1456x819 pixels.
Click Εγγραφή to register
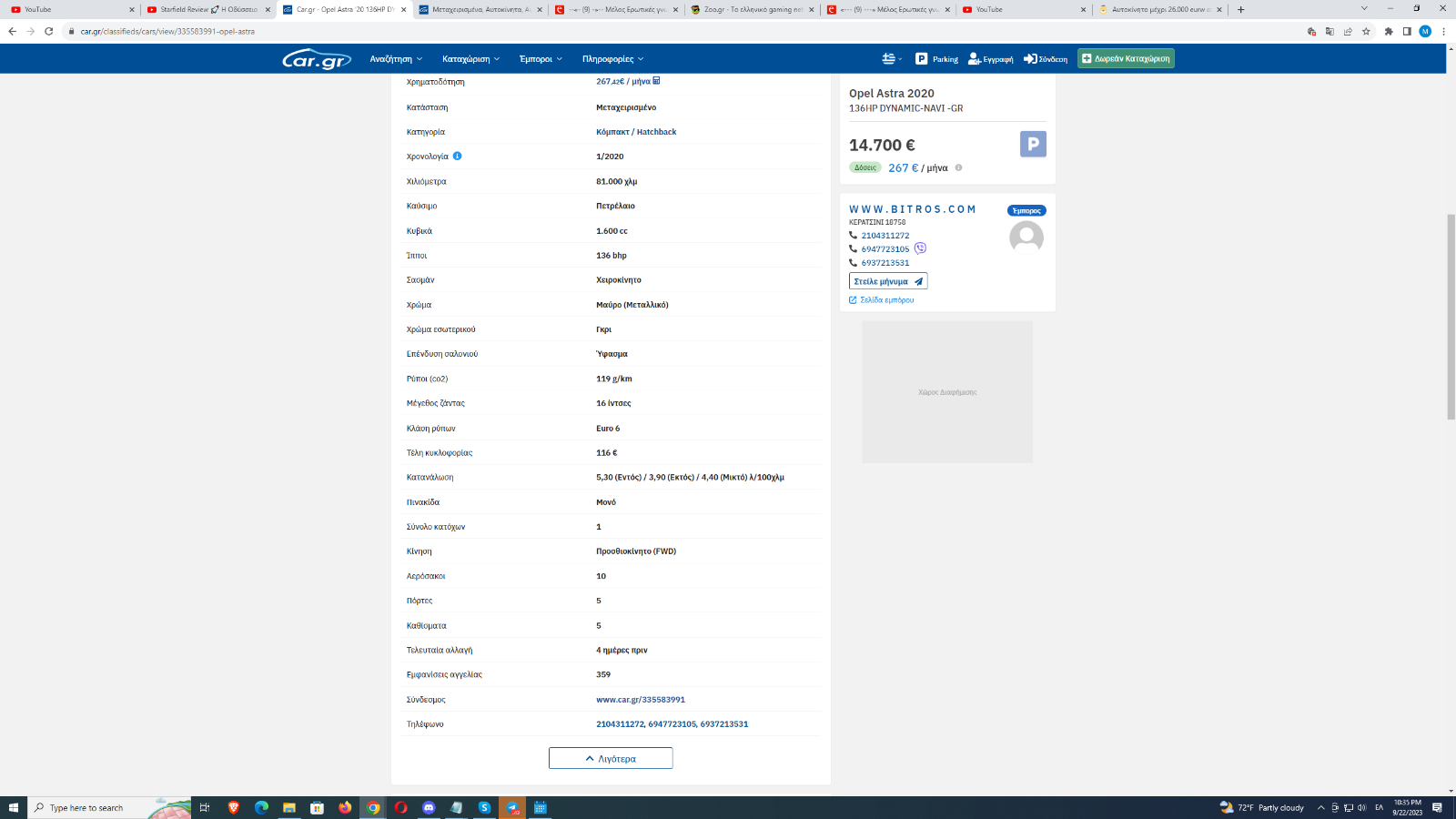tap(990, 59)
